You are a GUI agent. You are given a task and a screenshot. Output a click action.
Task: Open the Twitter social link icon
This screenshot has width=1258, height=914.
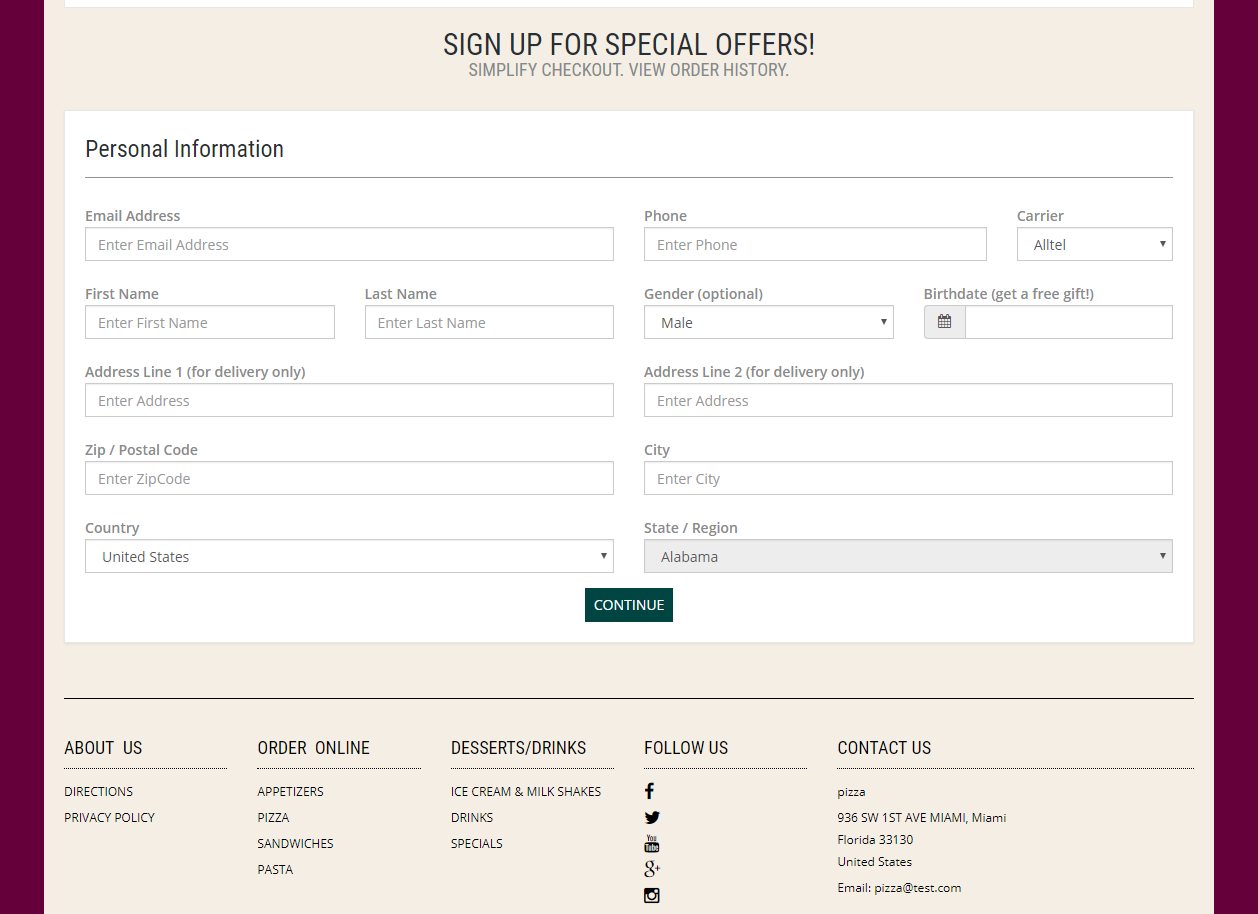(652, 817)
